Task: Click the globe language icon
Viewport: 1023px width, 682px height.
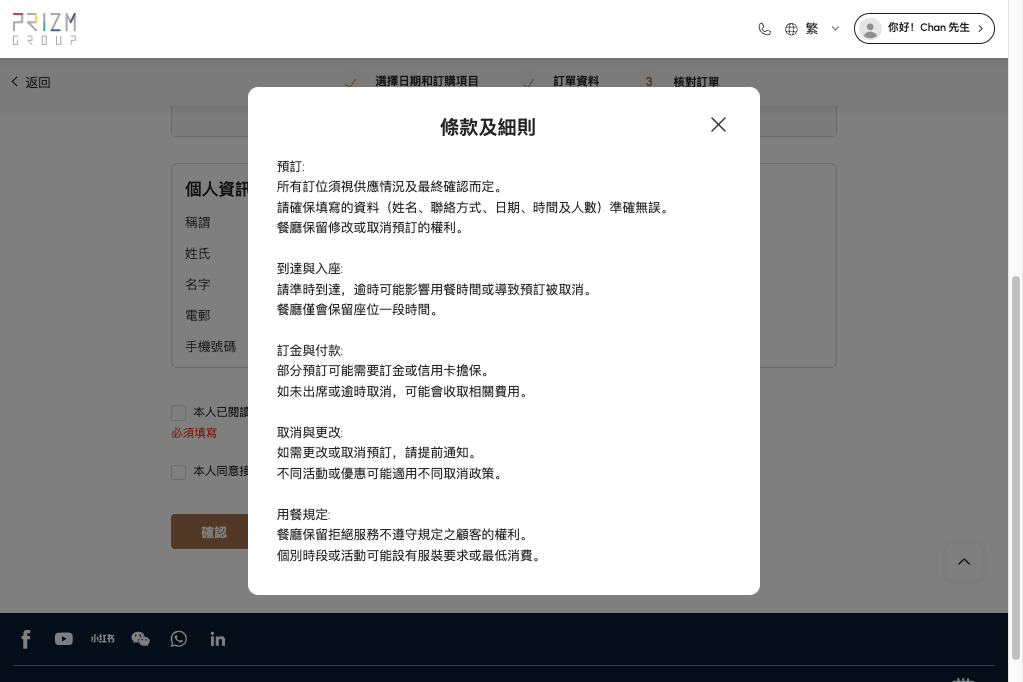Action: [x=791, y=29]
